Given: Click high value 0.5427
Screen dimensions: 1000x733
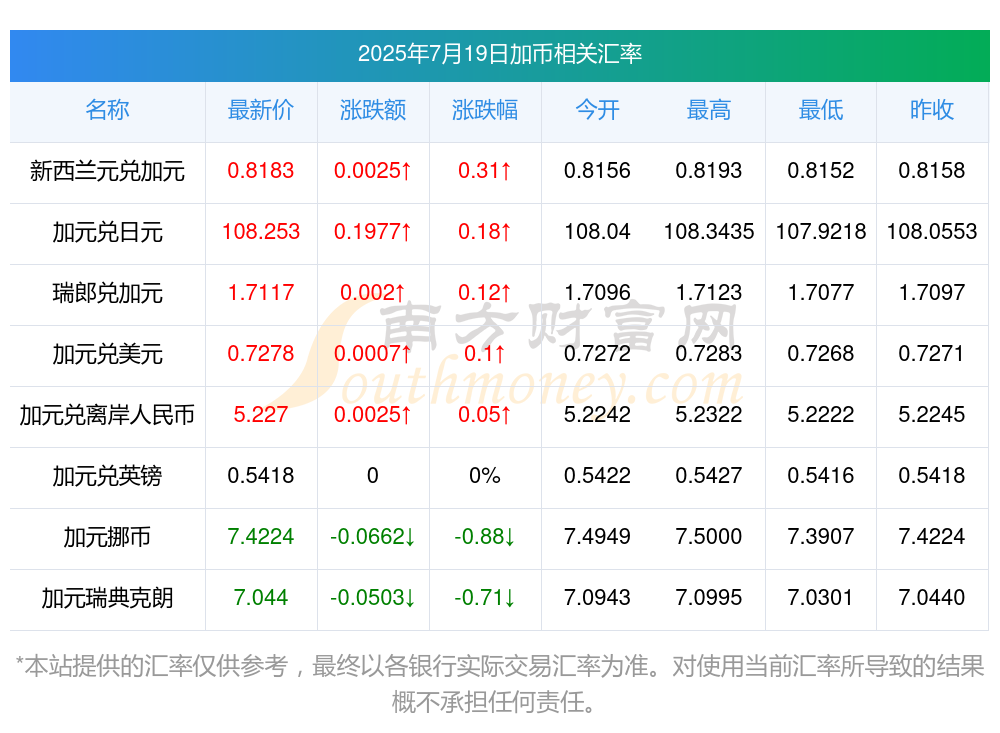Looking at the screenshot, I should point(709,476).
